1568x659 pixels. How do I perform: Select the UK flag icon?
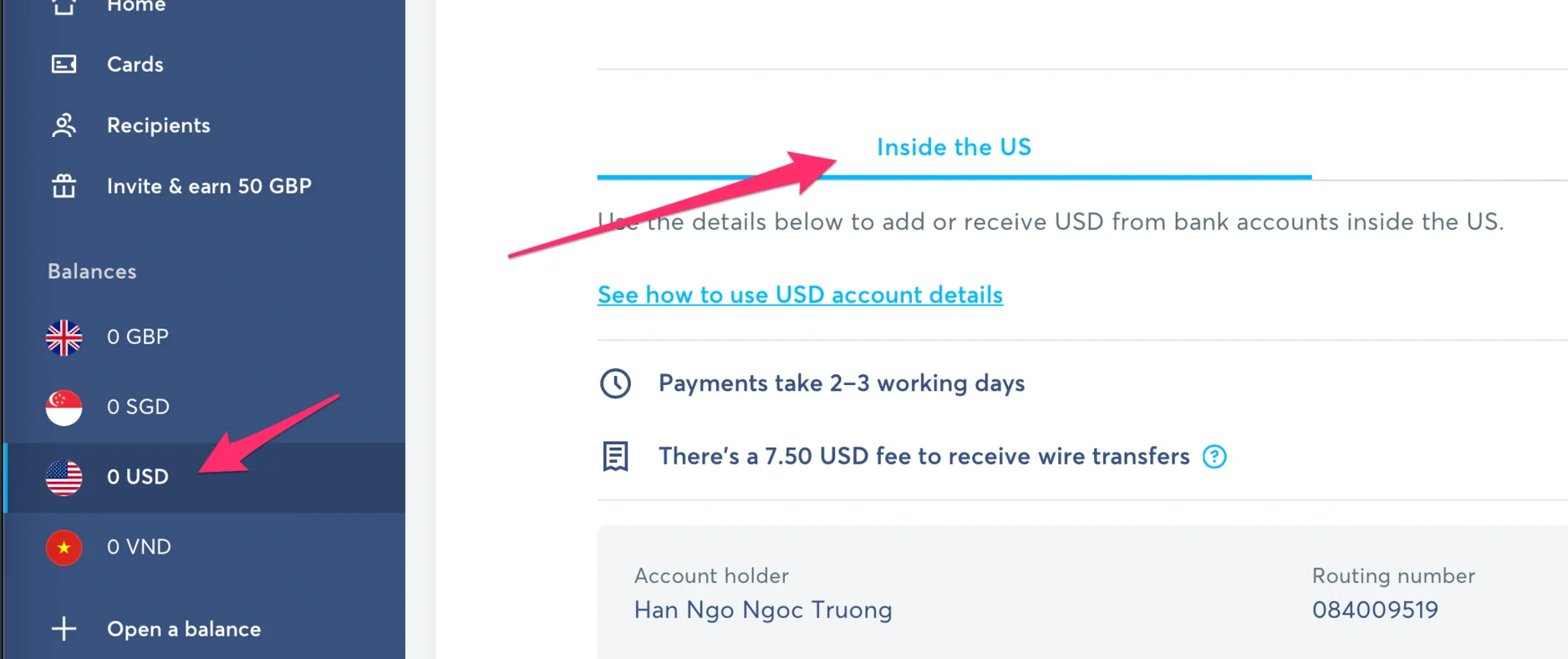(64, 337)
